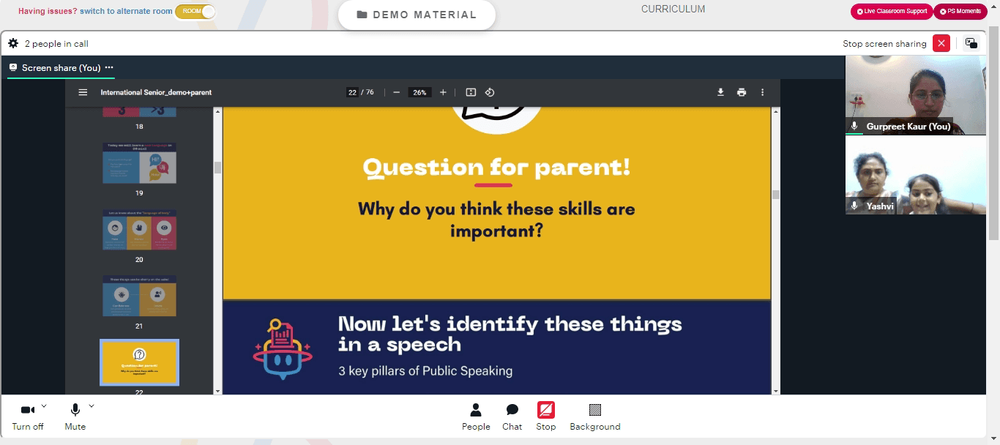Viewport: 1000px width, 445px height.
Task: Click Yashvi video tile
Action: (x=916, y=175)
